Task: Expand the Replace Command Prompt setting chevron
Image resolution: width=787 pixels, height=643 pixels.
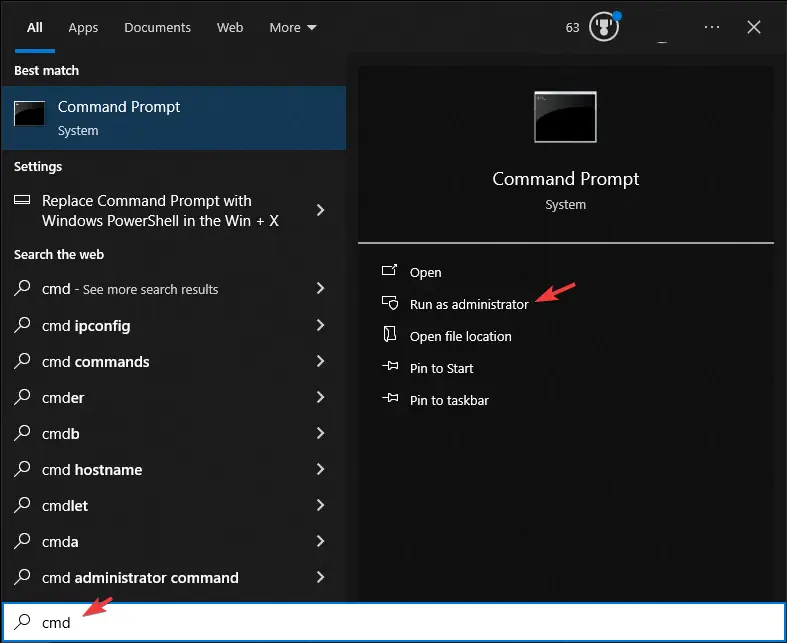Action: (321, 210)
